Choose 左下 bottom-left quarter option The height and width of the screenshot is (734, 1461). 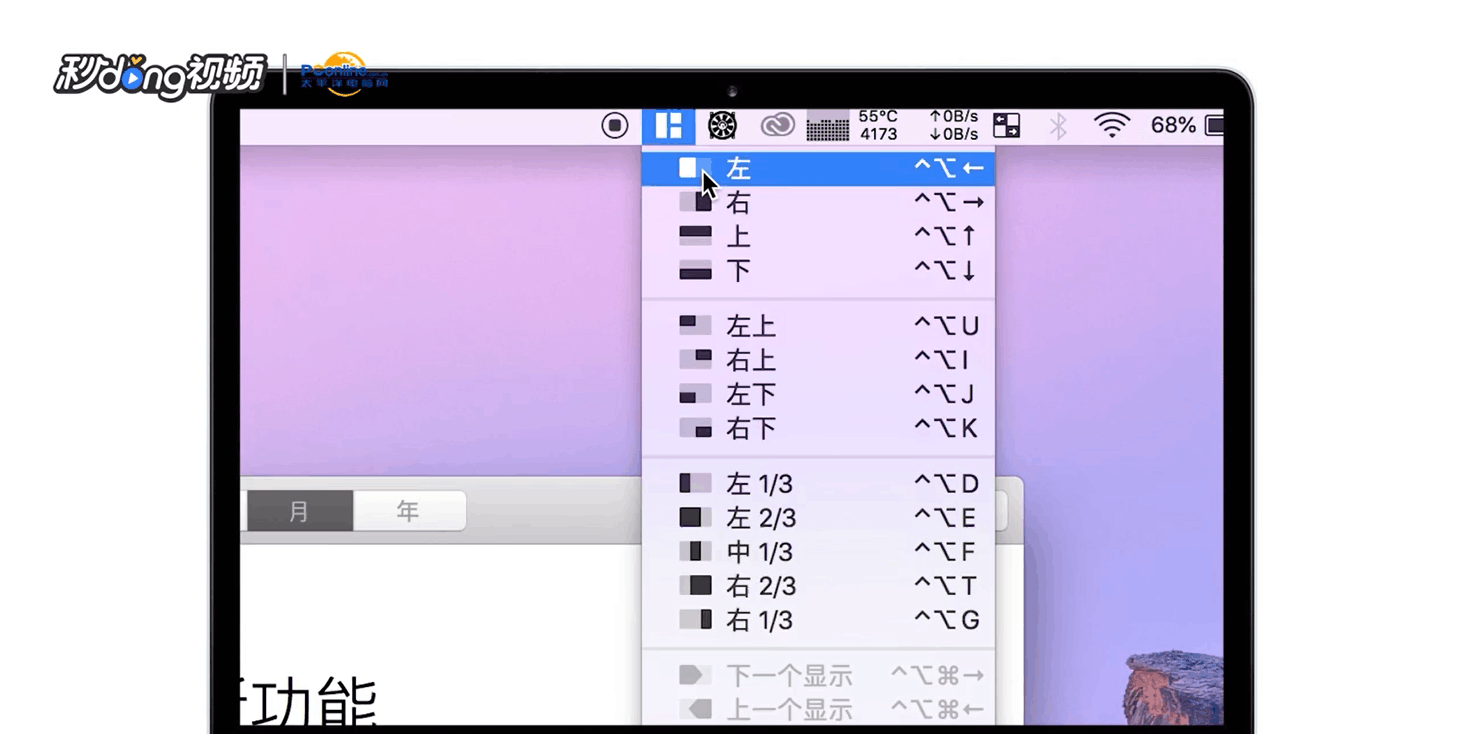[818, 394]
